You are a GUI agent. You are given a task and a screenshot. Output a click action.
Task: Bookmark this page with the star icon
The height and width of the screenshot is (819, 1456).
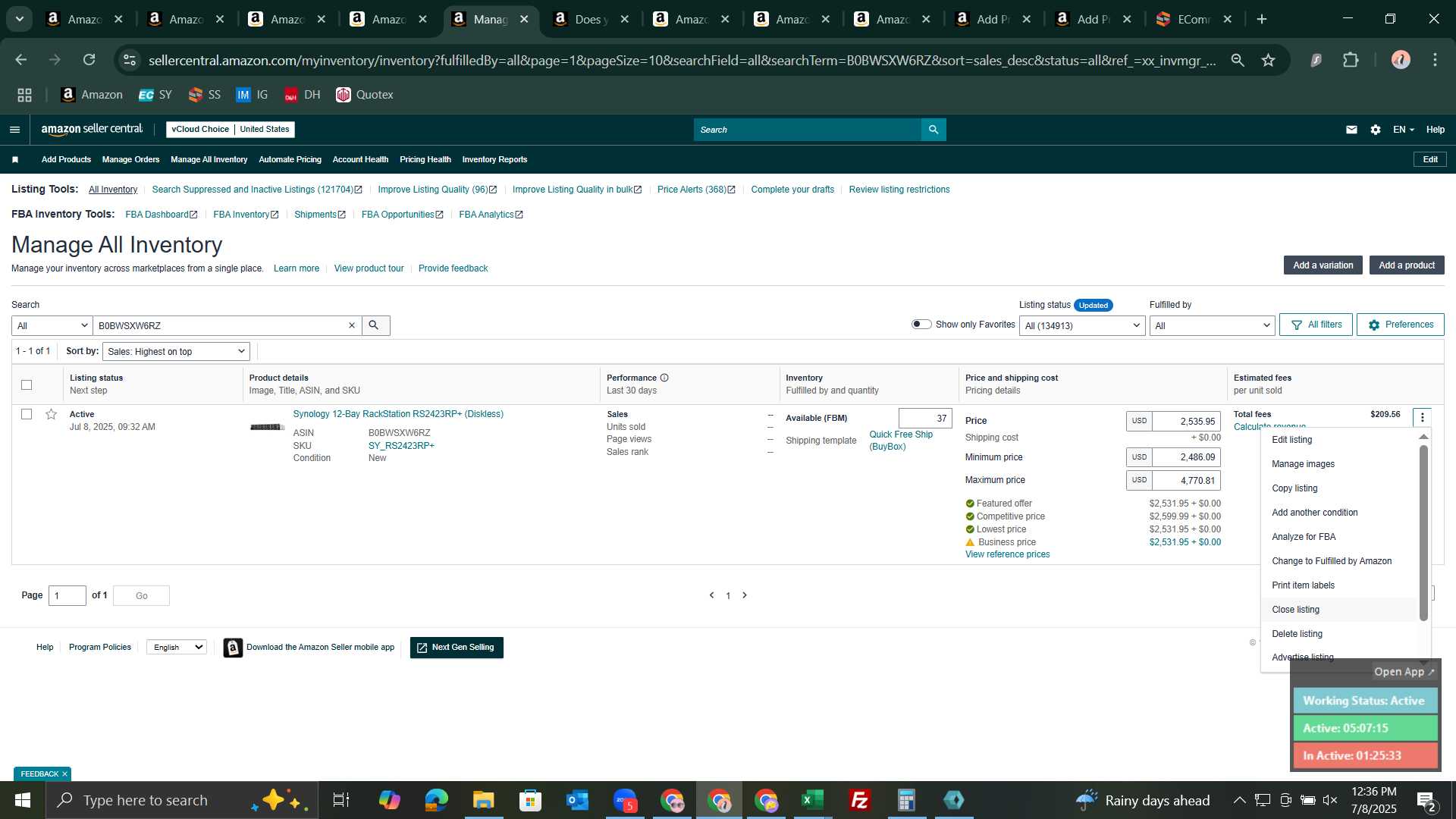(1268, 60)
